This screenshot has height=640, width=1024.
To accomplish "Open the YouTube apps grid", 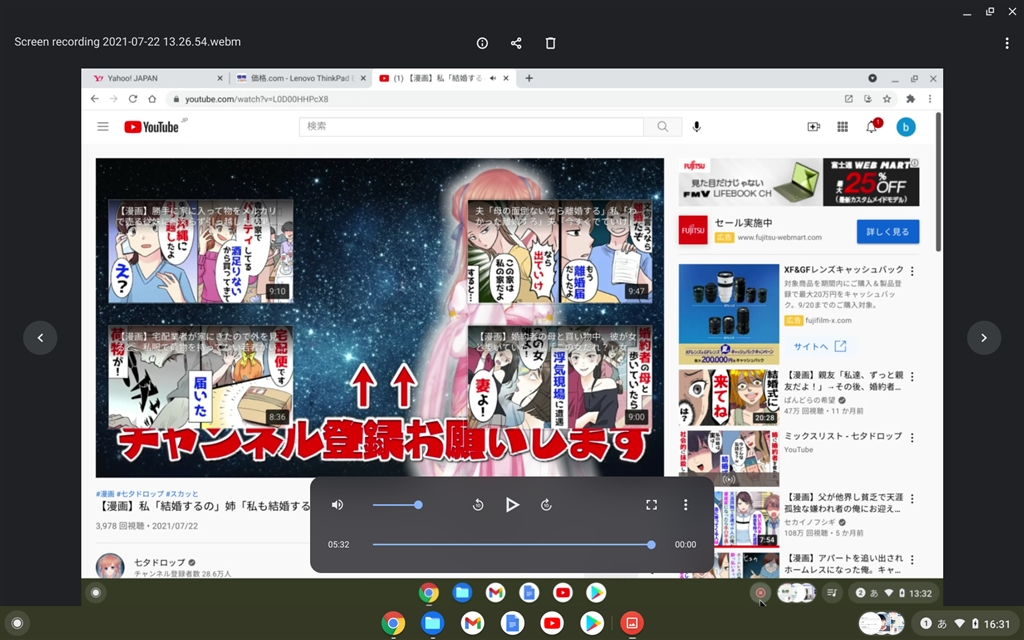I will (842, 127).
